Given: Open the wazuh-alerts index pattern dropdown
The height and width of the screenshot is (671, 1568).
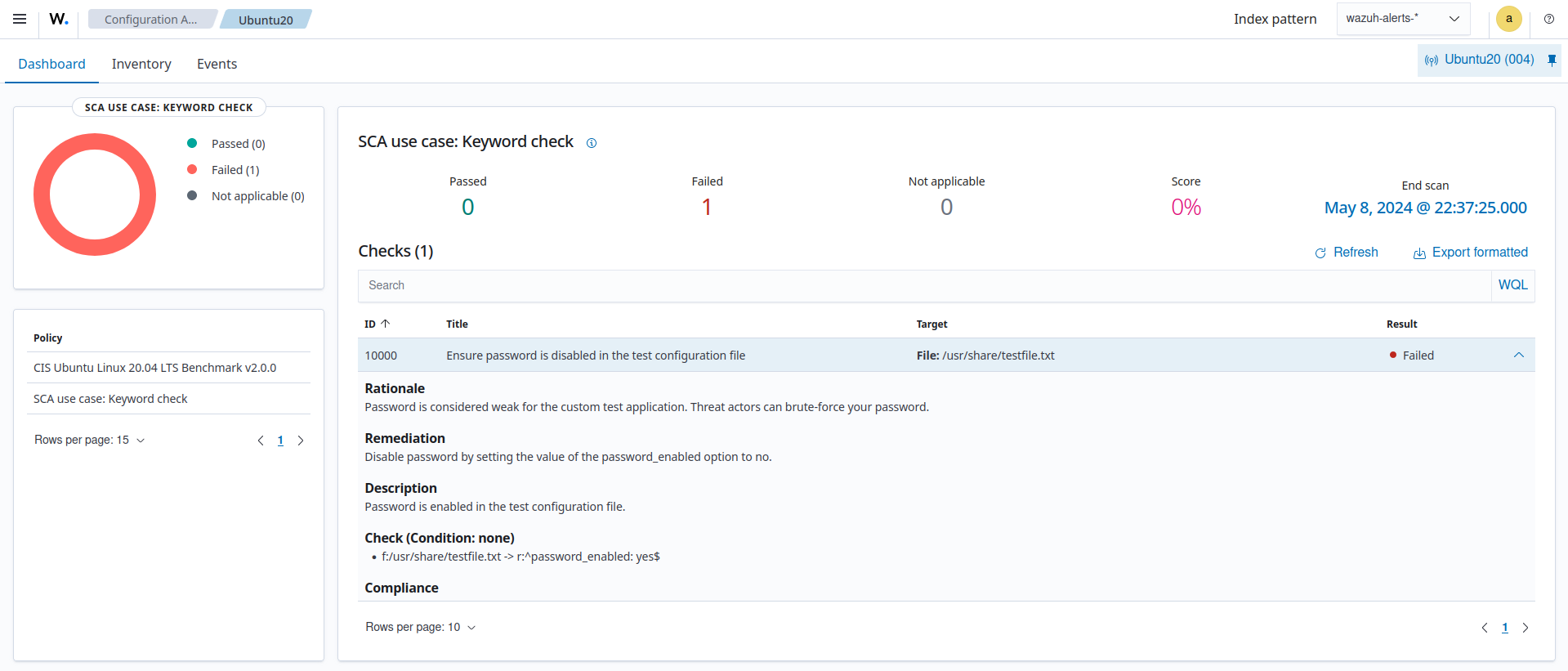Looking at the screenshot, I should [1402, 19].
